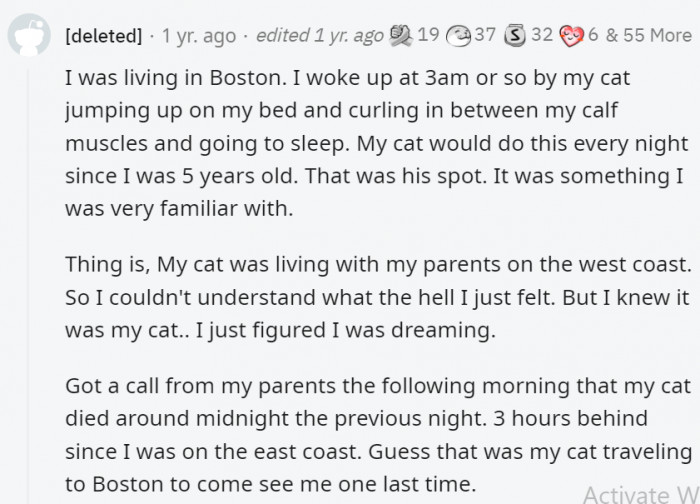The height and width of the screenshot is (504, 700).
Task: Click the silver S medal award icon
Action: [515, 36]
